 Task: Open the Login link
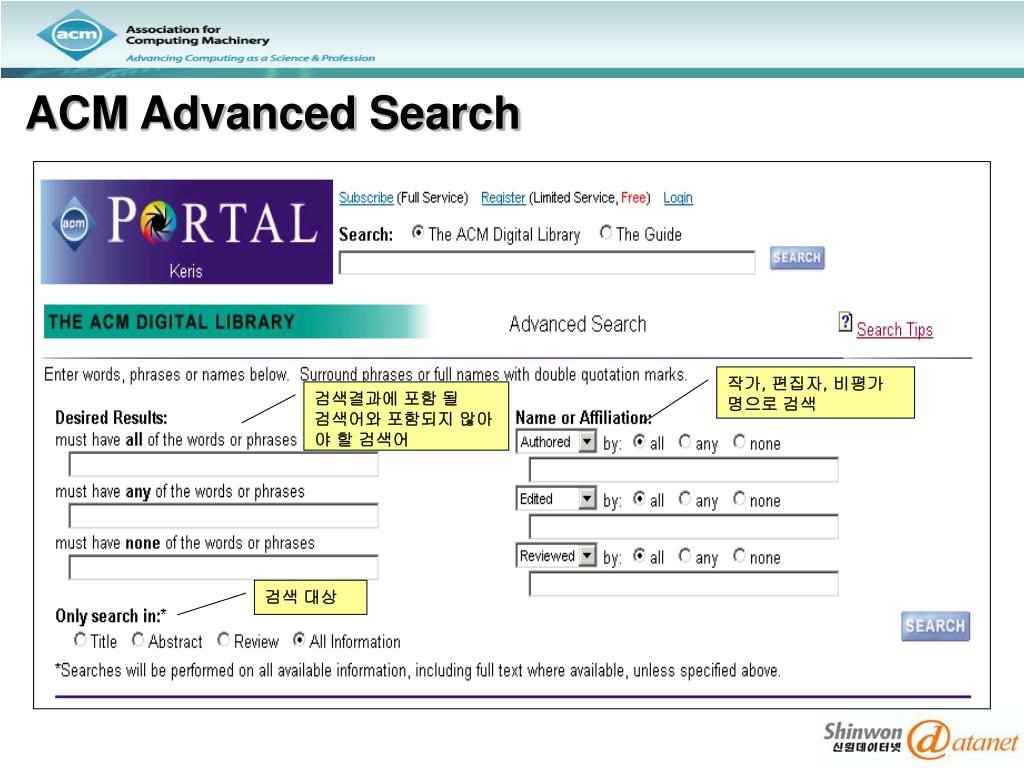coord(678,198)
